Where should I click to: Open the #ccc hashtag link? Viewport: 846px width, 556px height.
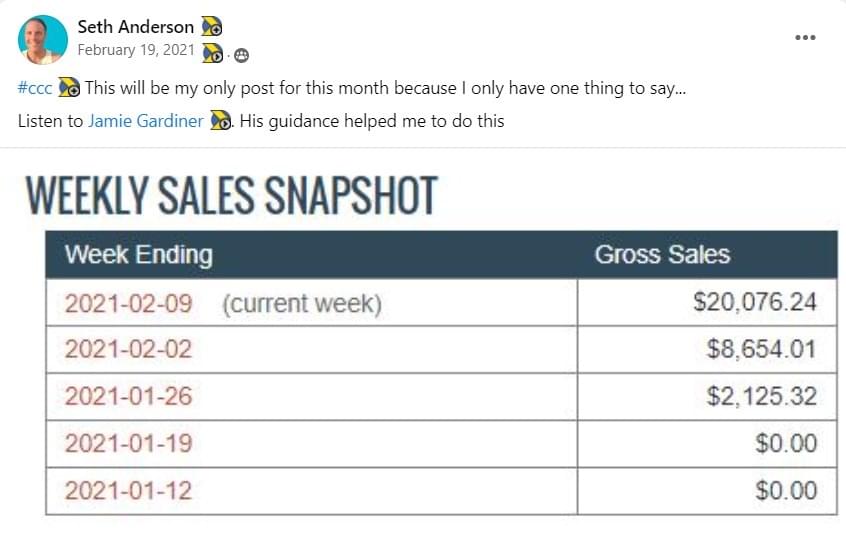pos(35,88)
